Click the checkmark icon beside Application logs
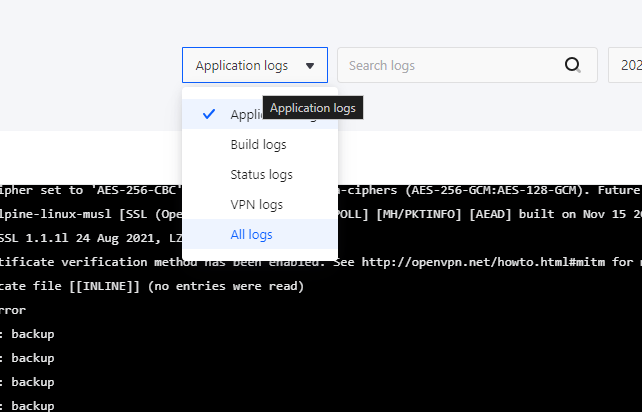Viewport: 642px width, 412px height. point(209,114)
